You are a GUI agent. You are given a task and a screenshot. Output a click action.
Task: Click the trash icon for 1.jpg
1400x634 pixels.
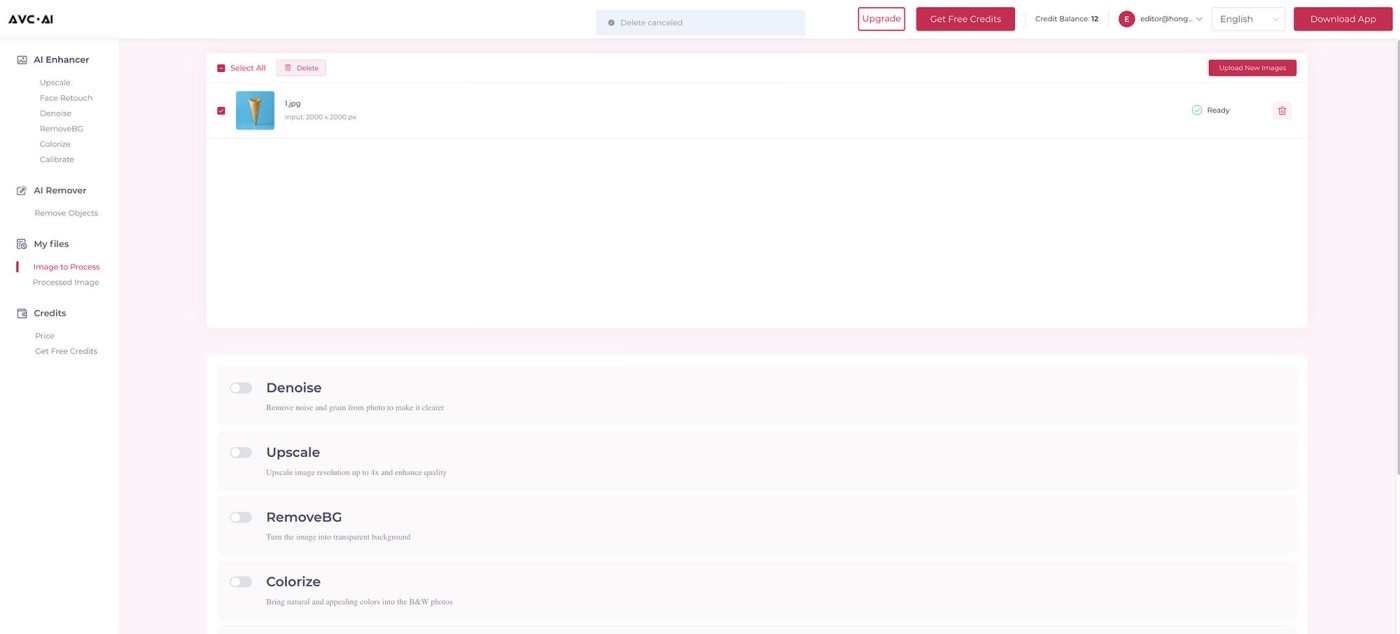(x=1282, y=111)
